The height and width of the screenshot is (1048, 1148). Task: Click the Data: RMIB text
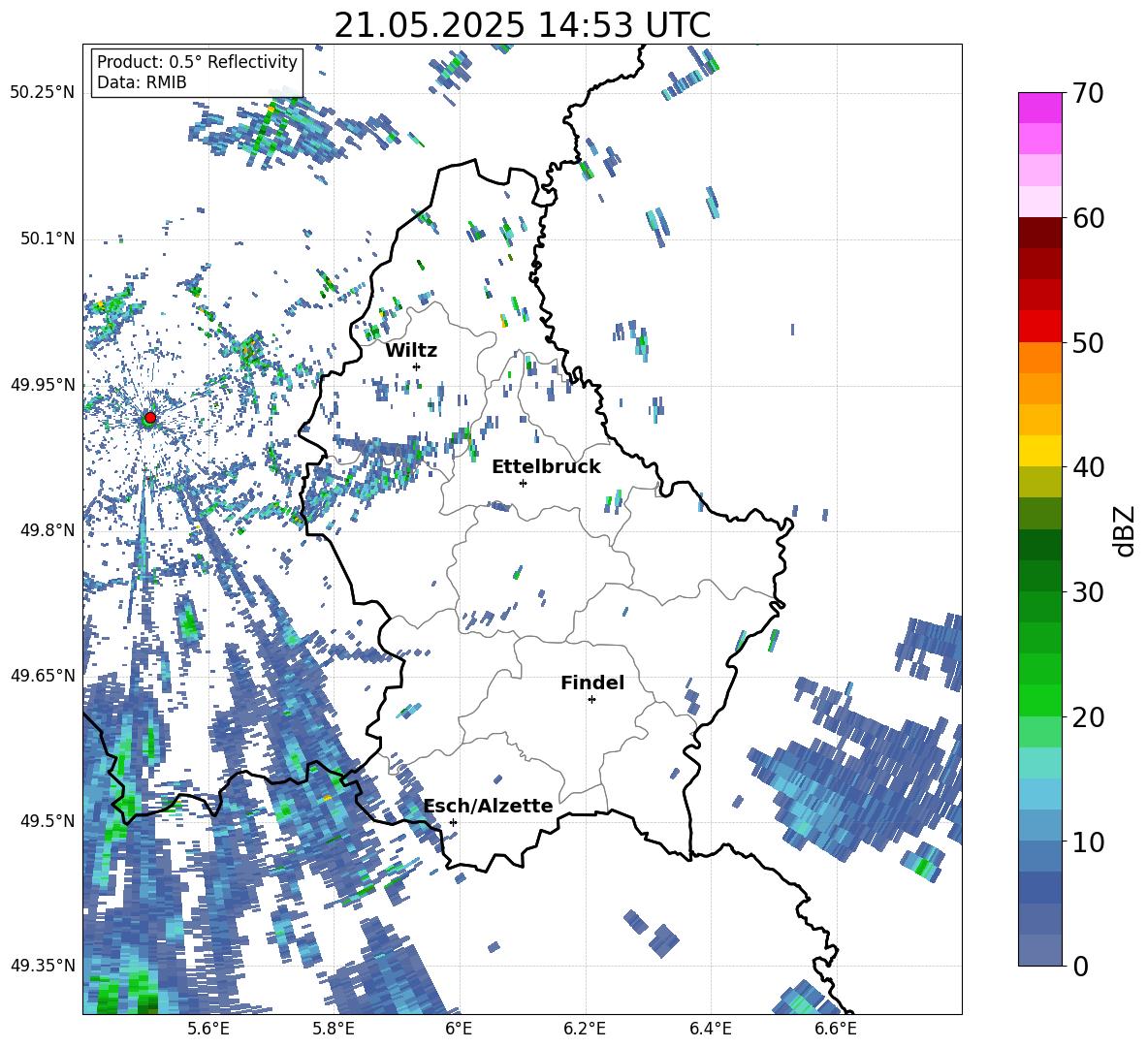coord(142,82)
